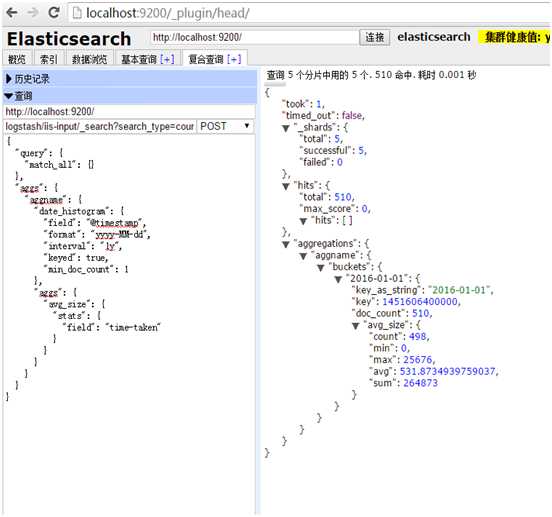Image resolution: width=552 pixels, height=517 pixels.
Task: Collapse the outer "hits" node
Action: coord(286,186)
